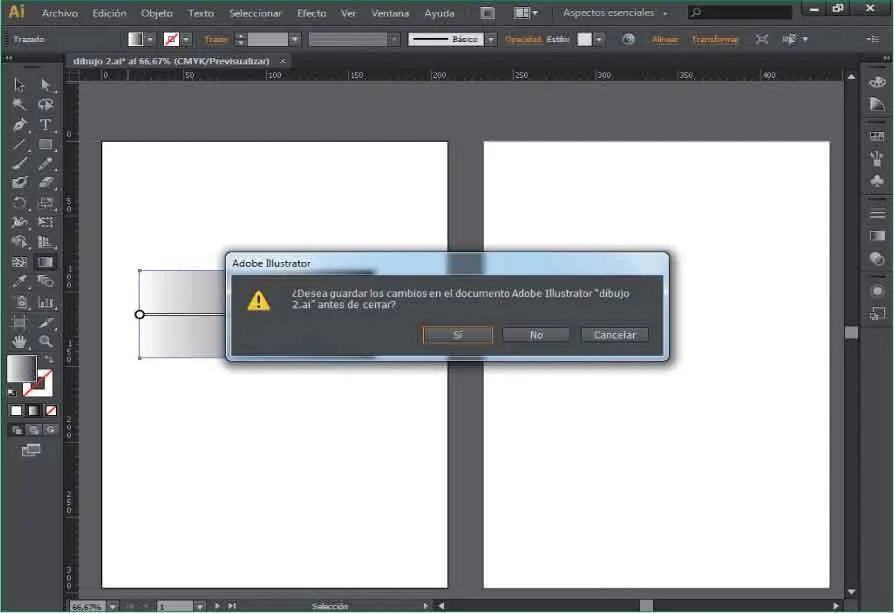Select the Free Transform tool
The image size is (894, 613).
46,222
